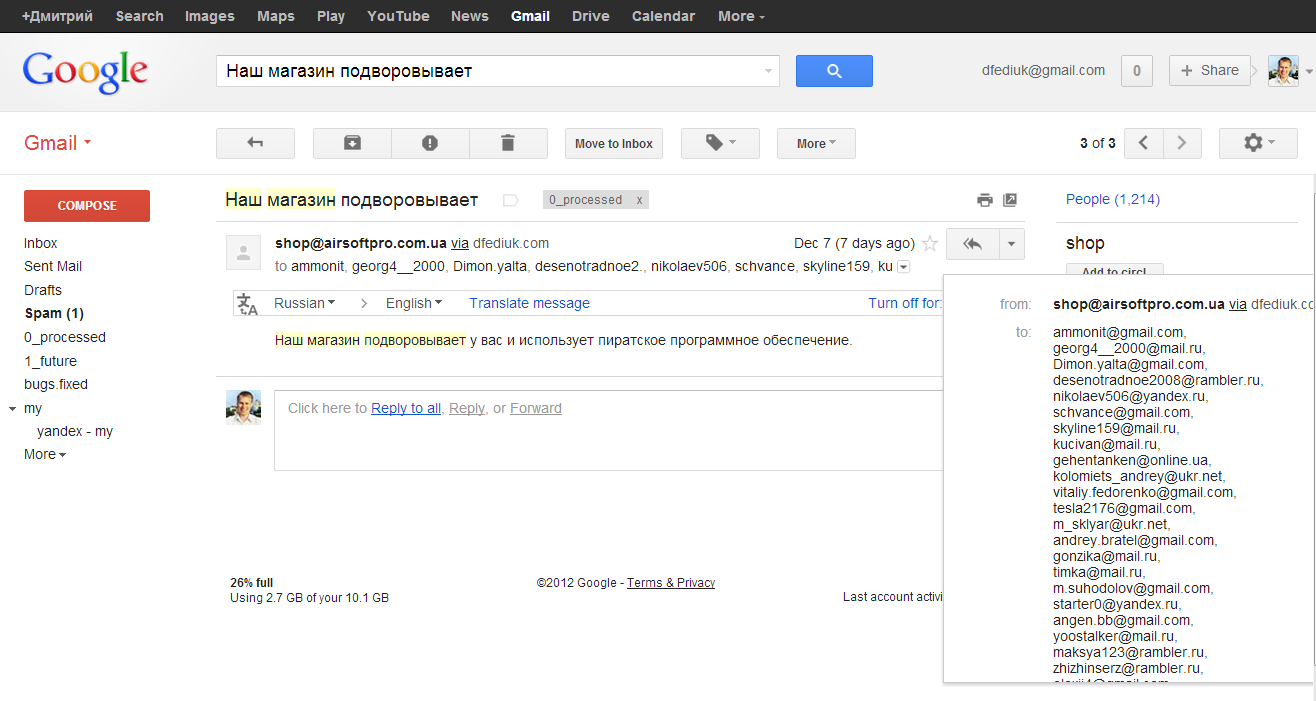Move message to Inbox
This screenshot has width=1316, height=701.
614,143
